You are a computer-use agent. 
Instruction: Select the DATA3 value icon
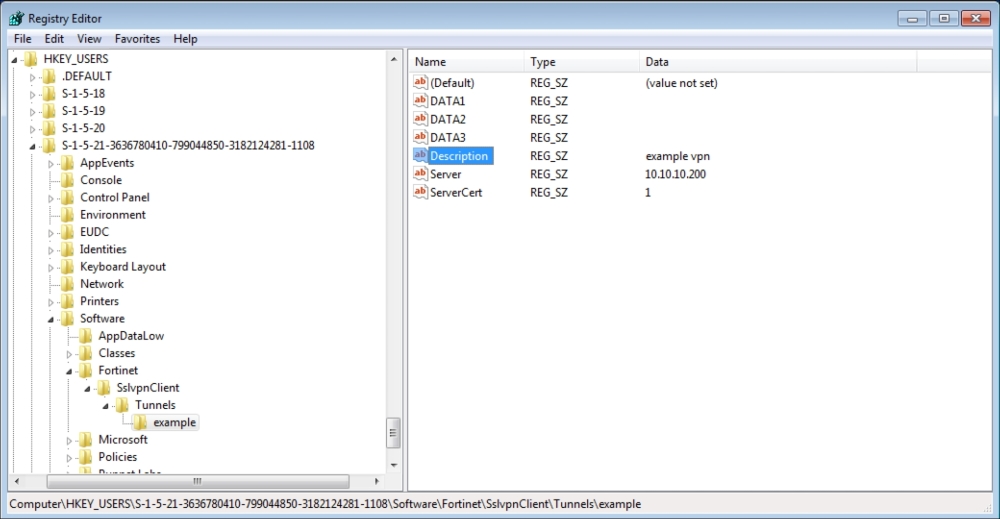[x=420, y=137]
